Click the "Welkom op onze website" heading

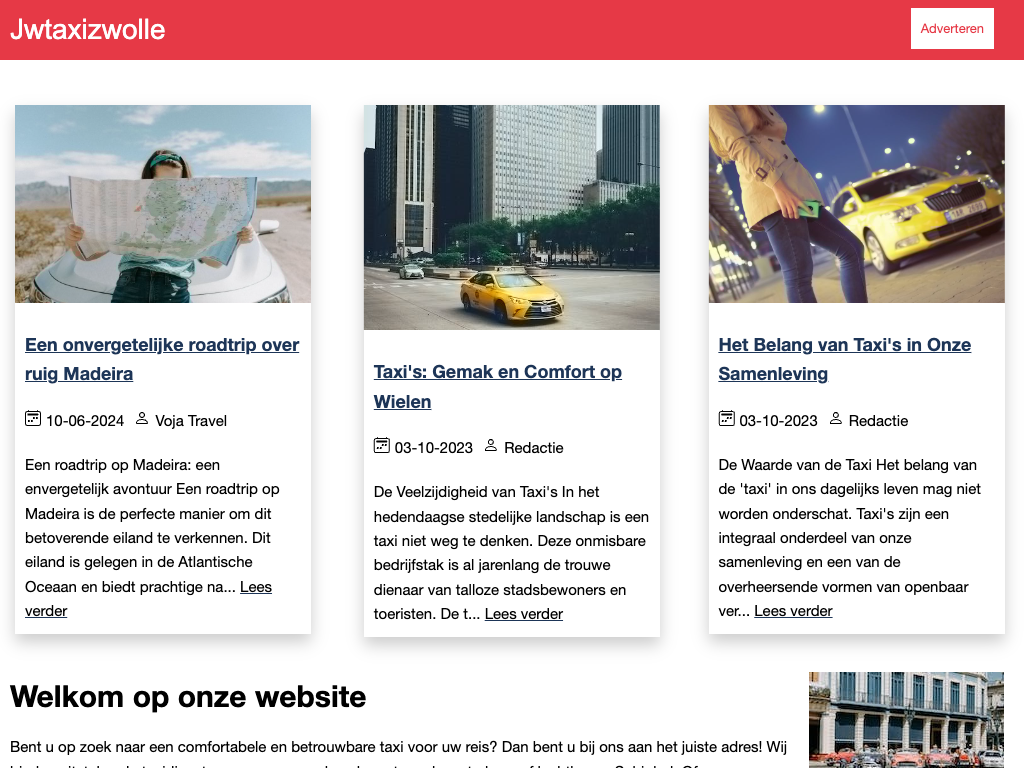[188, 696]
